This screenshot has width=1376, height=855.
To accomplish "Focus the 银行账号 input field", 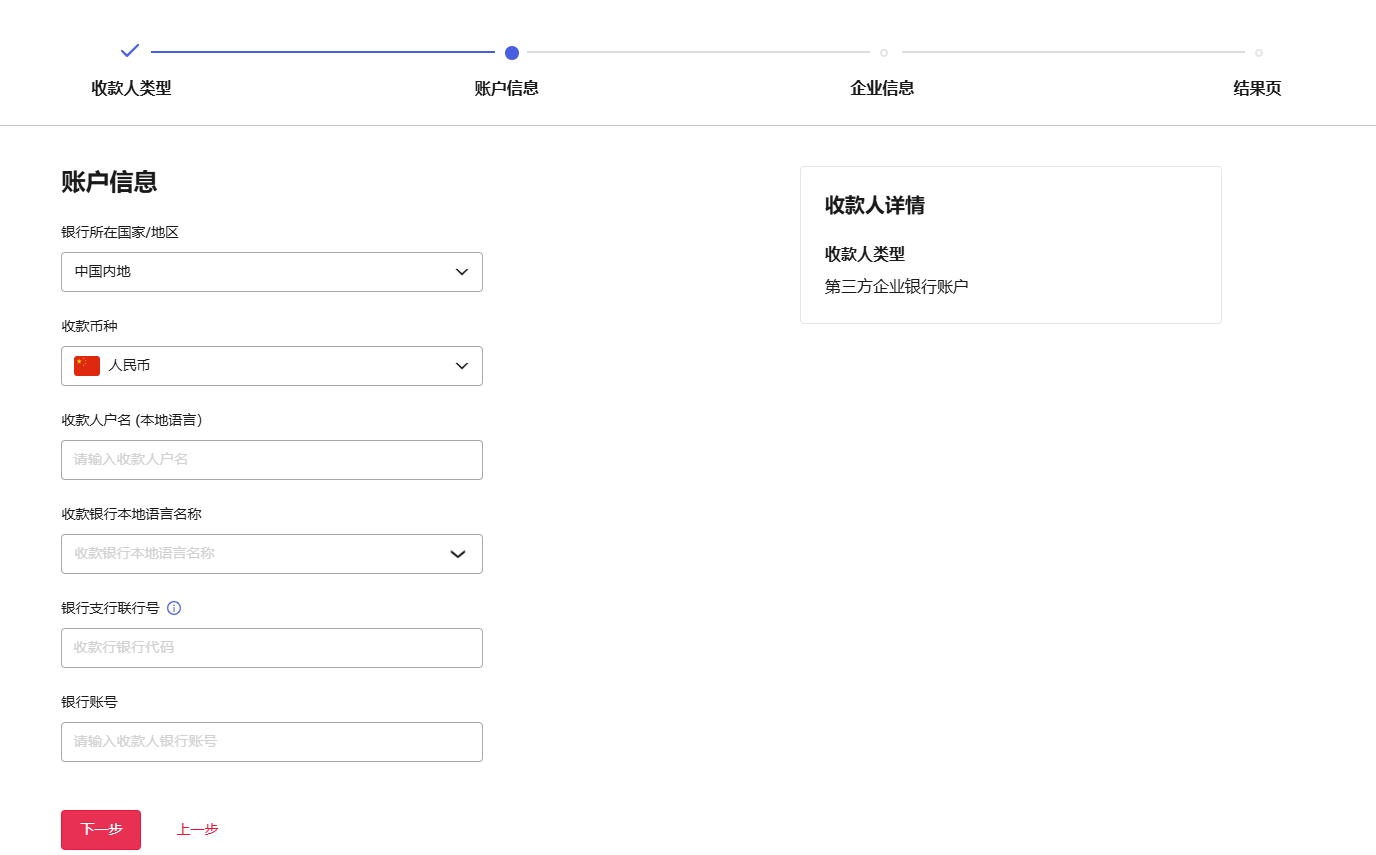I will click(x=271, y=742).
